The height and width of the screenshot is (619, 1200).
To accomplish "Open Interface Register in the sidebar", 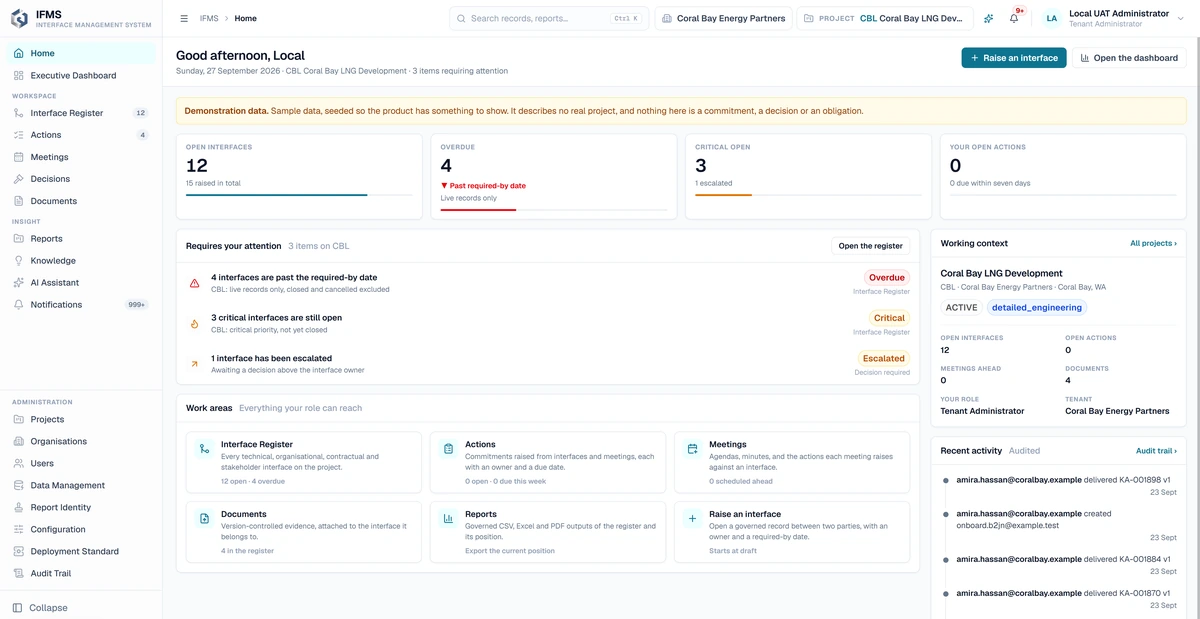I will tap(81, 113).
